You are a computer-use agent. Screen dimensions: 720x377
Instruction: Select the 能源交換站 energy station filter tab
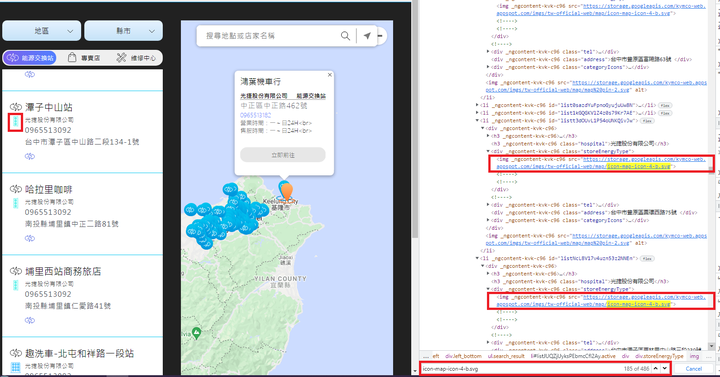pos(30,58)
